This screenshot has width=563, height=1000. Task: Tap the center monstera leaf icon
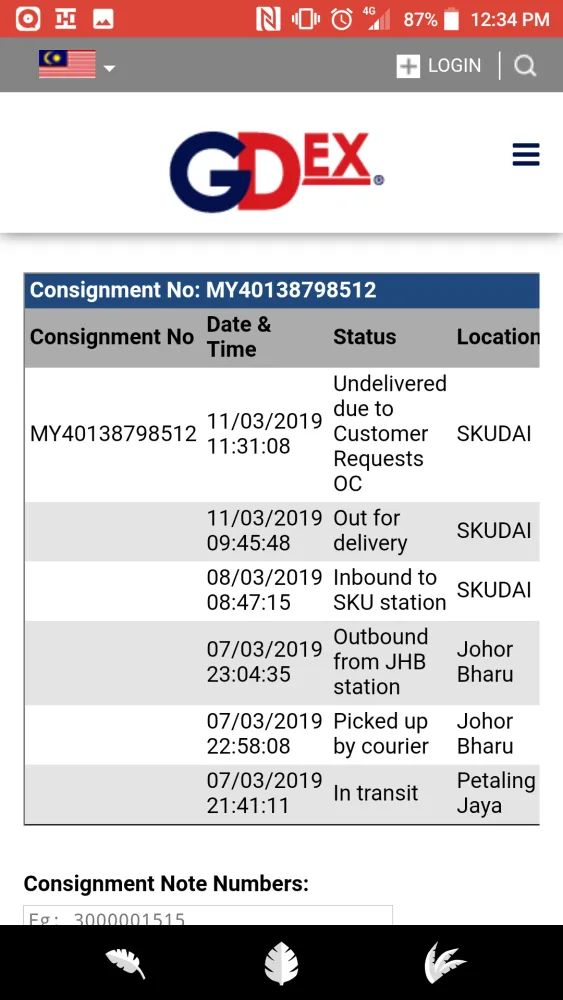tap(281, 963)
